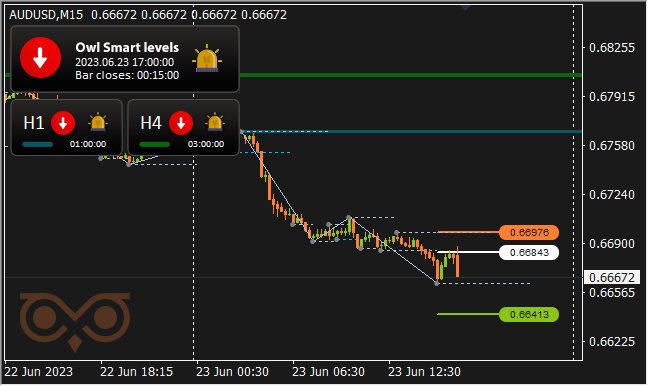648x386 pixels.
Task: Click the 0.67580 price scale value
Action: click(612, 146)
